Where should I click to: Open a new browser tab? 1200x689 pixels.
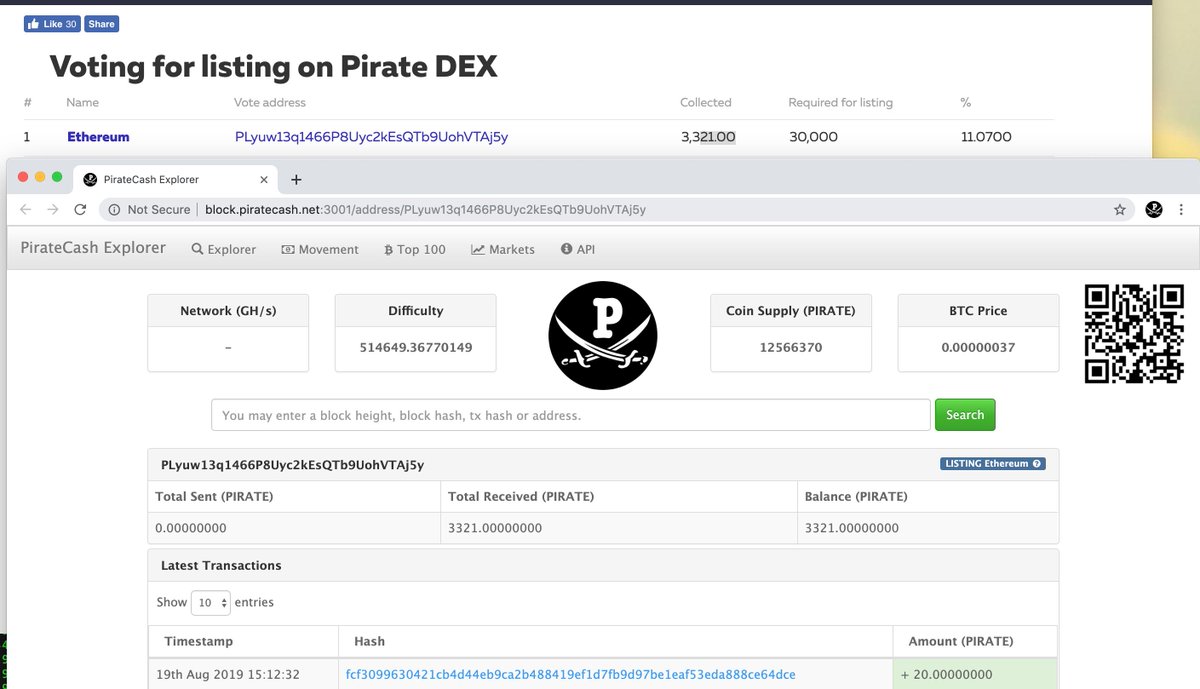click(x=296, y=180)
